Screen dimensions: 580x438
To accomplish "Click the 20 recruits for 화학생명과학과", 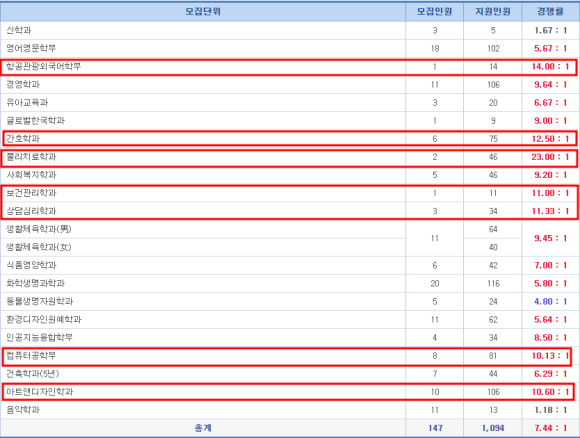I will (x=435, y=283).
